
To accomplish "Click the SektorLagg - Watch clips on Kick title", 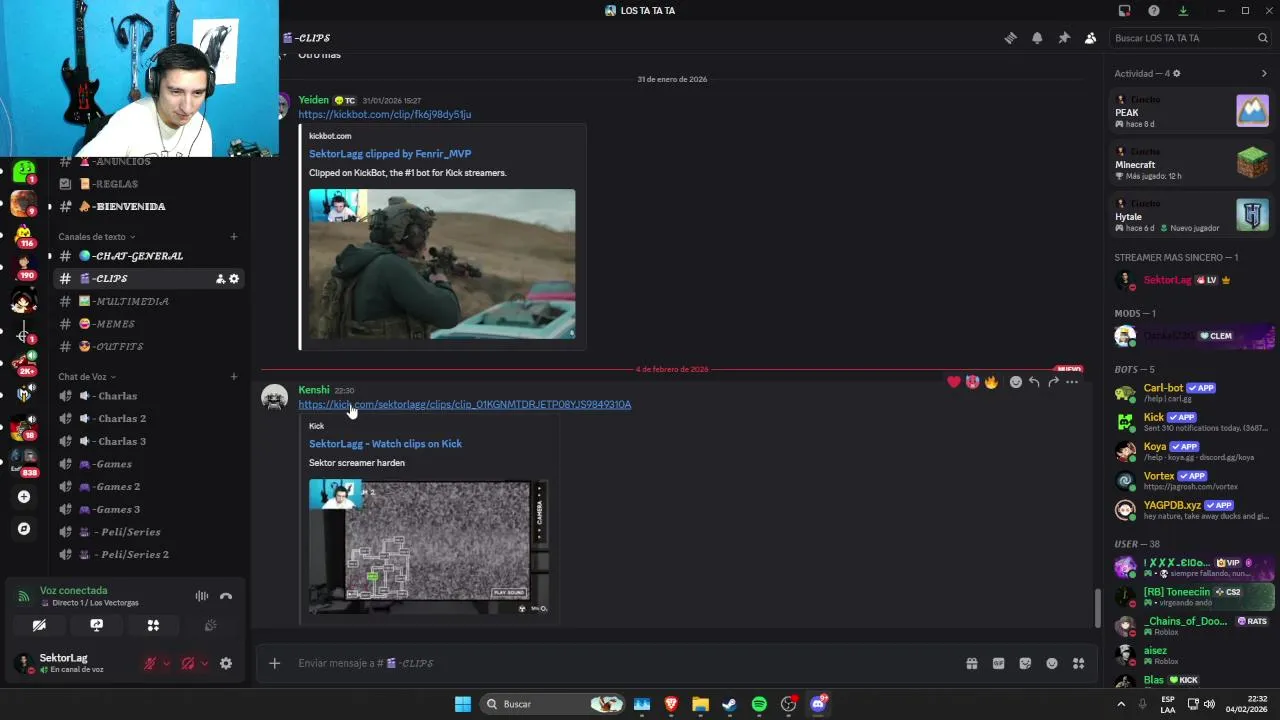I will pos(385,444).
